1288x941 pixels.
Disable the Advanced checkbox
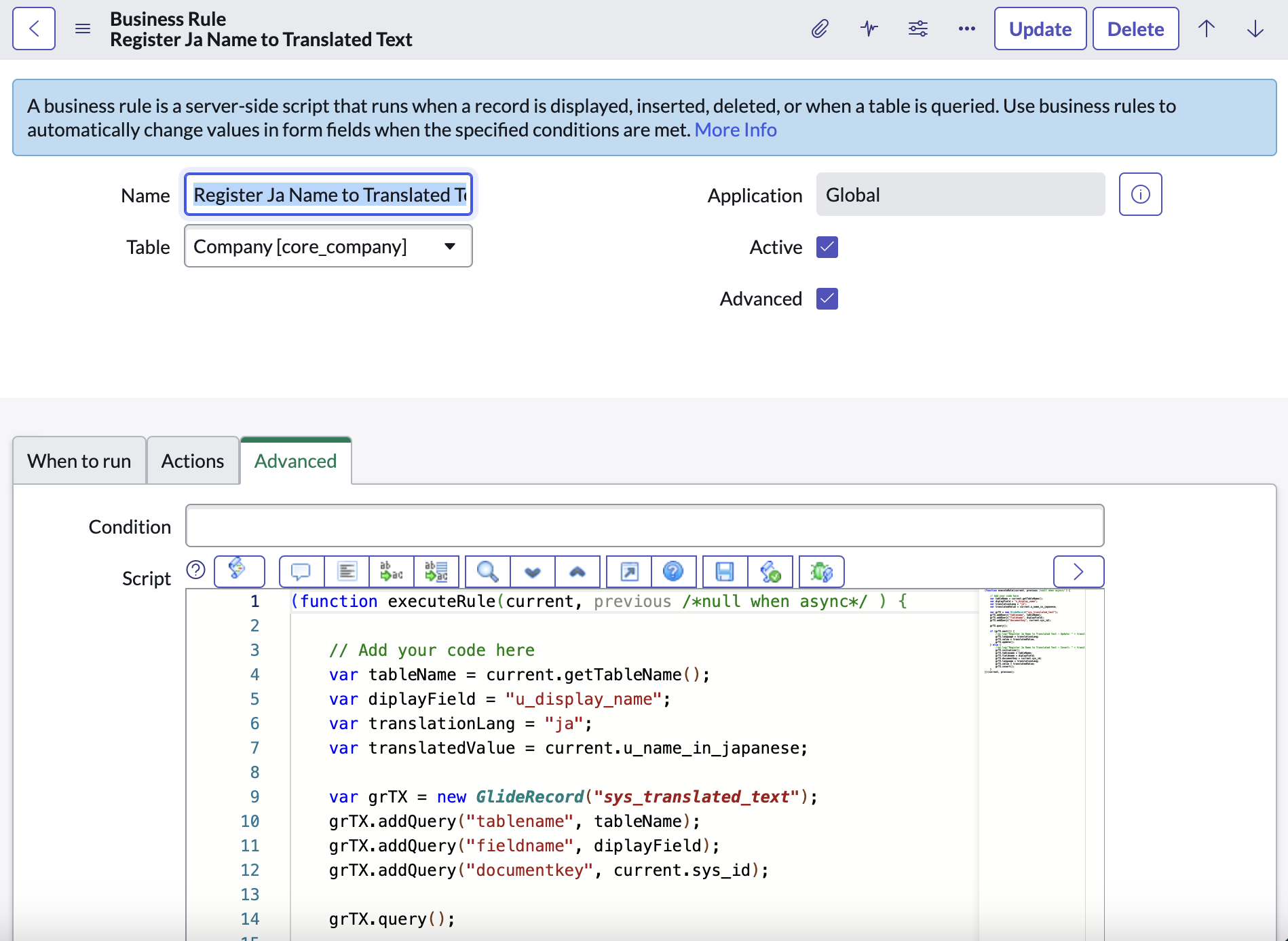[x=827, y=299]
